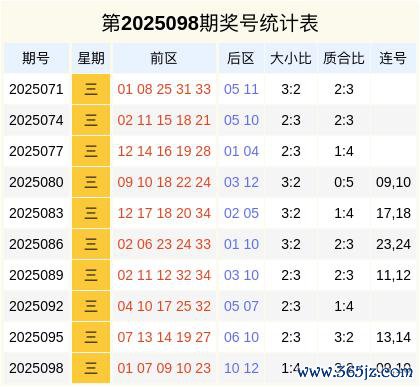Click 质合比 value 0:5 in row 2025080
Viewport: 420px width, 387px height.
tap(344, 182)
